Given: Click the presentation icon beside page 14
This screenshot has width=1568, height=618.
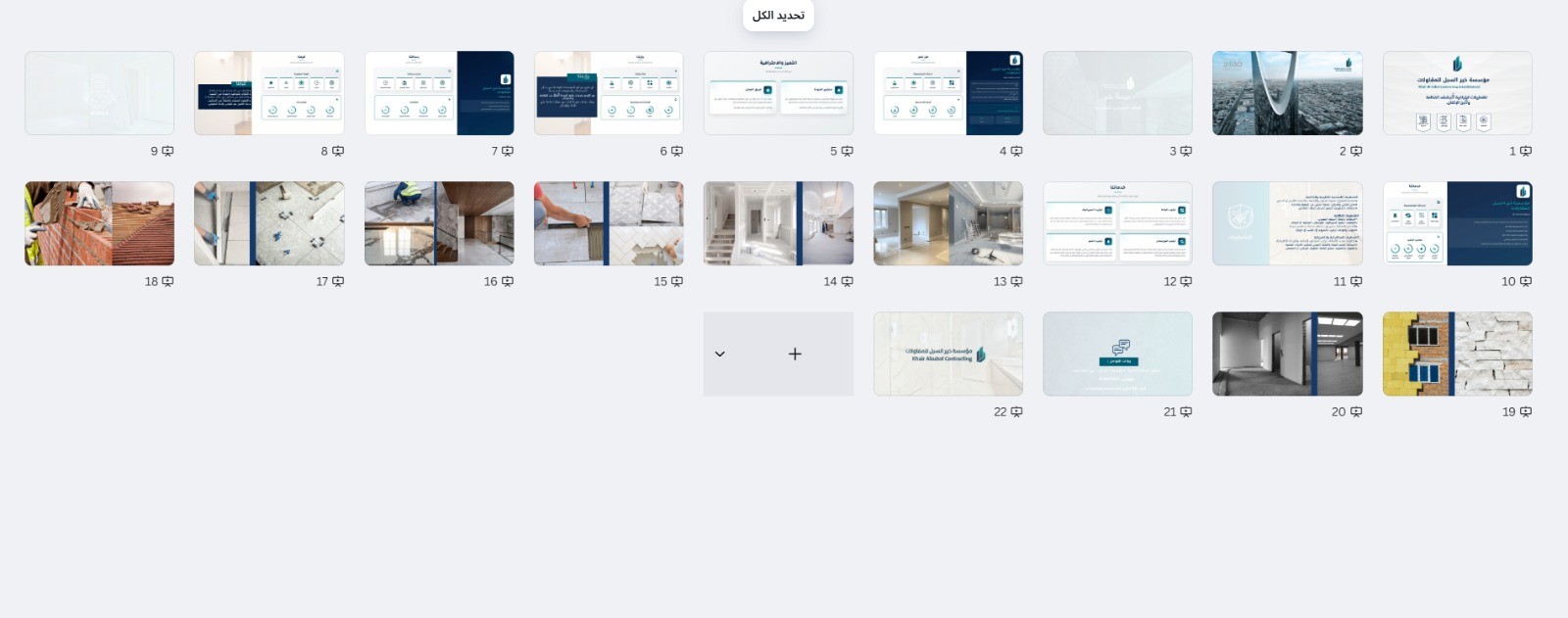Looking at the screenshot, I should click(x=848, y=281).
